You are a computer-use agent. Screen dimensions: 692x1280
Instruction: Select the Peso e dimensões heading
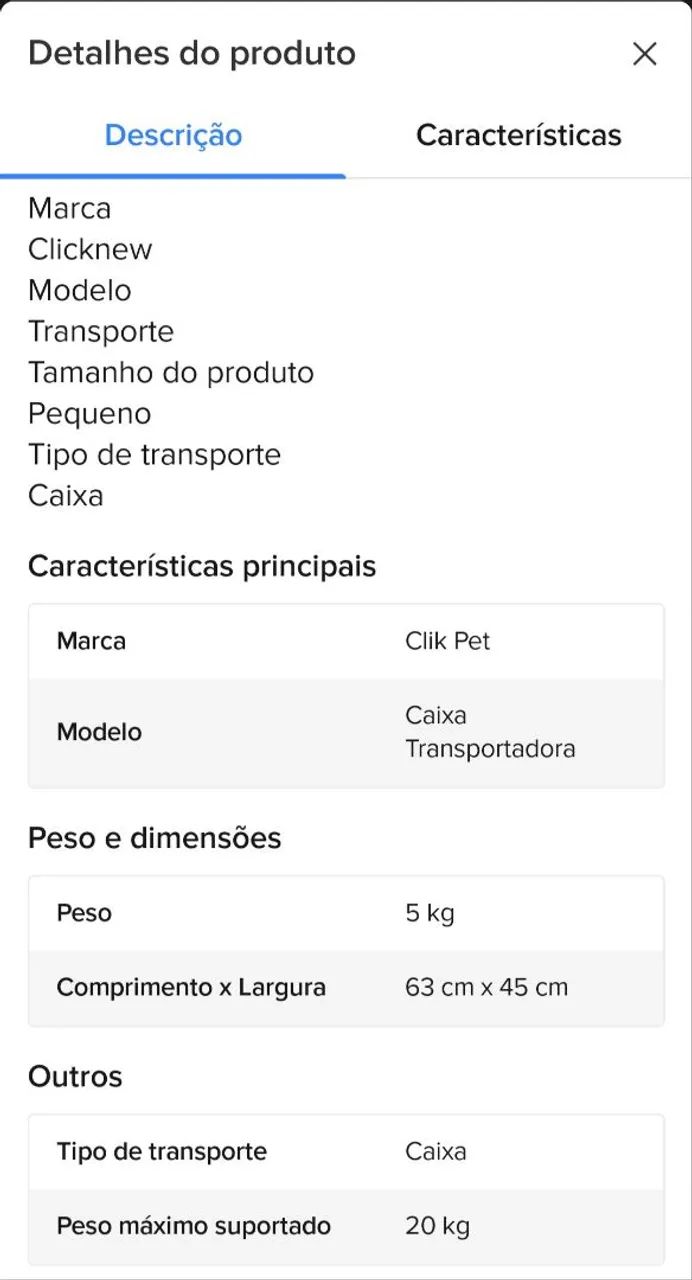coord(155,838)
